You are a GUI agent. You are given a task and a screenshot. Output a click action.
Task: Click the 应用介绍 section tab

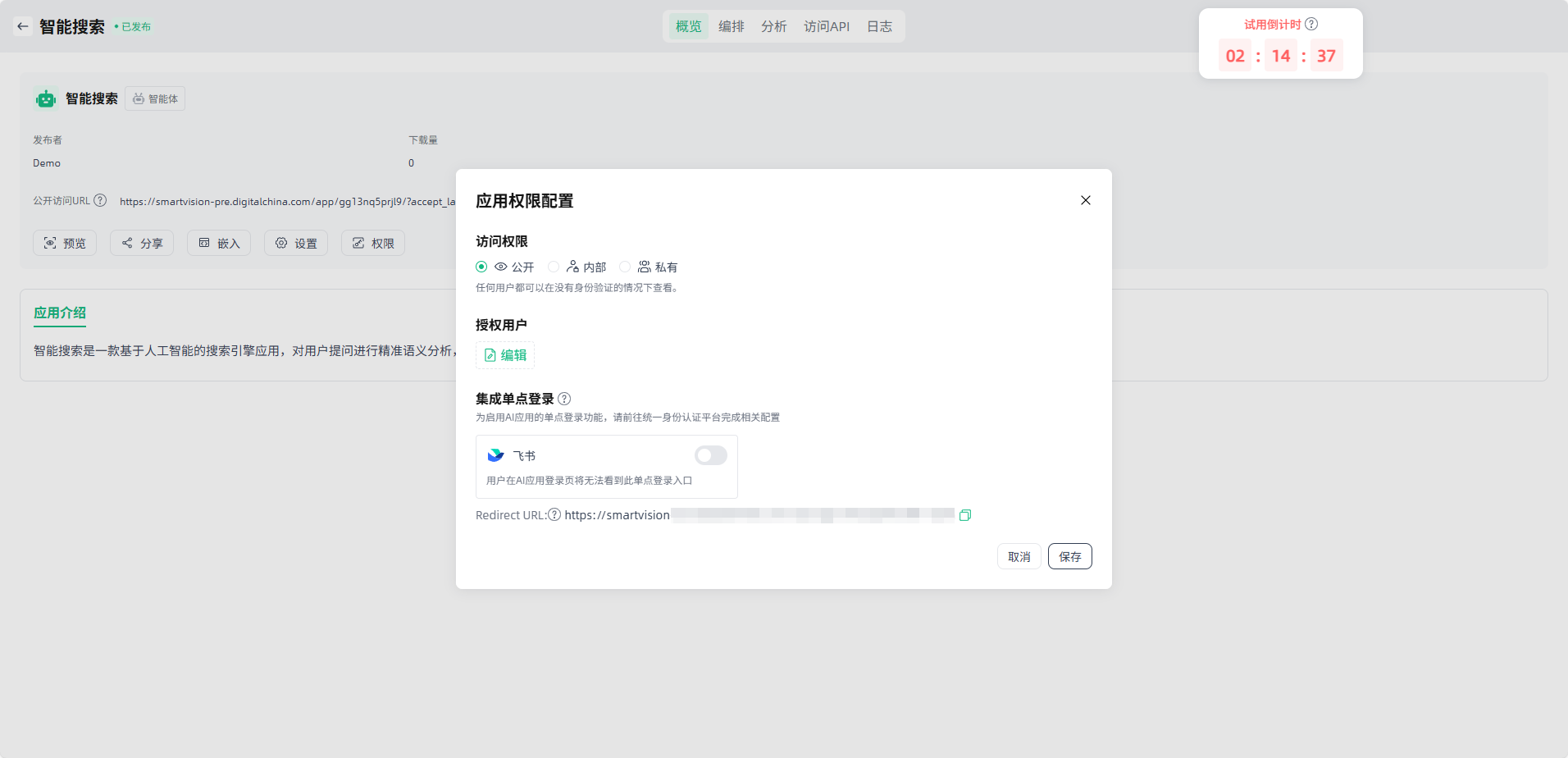tap(60, 313)
